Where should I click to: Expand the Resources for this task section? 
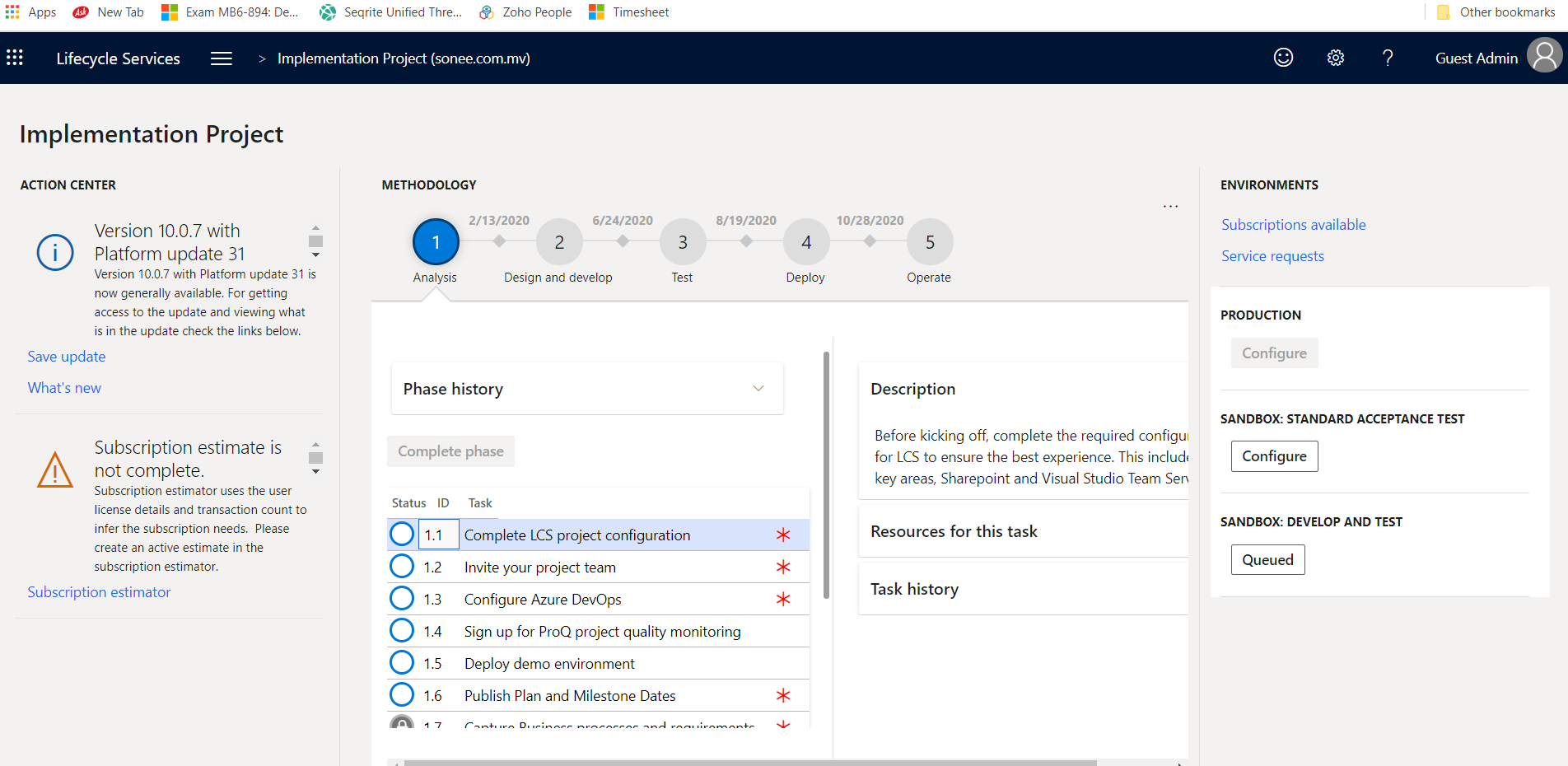pyautogui.click(x=1023, y=531)
